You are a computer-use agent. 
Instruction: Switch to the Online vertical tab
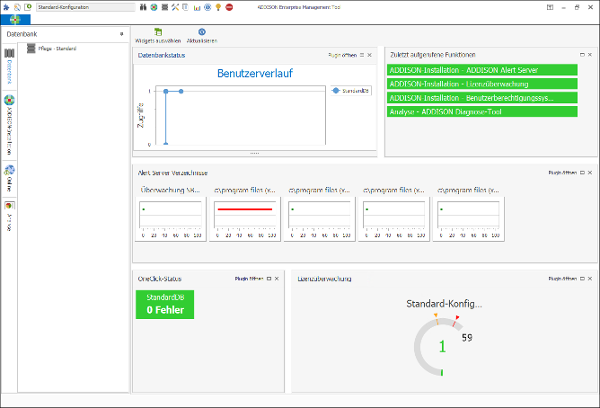point(10,179)
